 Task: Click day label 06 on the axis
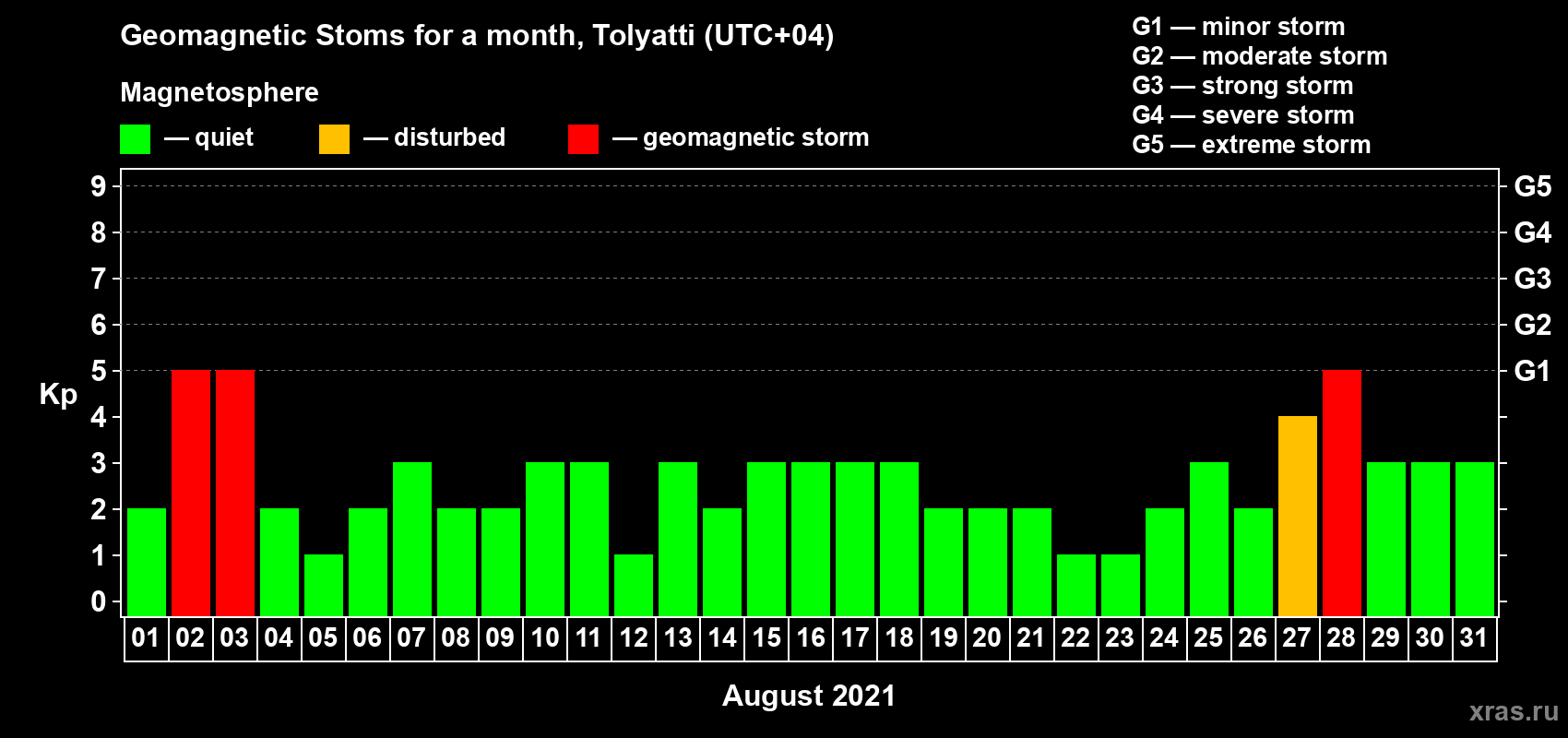coord(367,637)
